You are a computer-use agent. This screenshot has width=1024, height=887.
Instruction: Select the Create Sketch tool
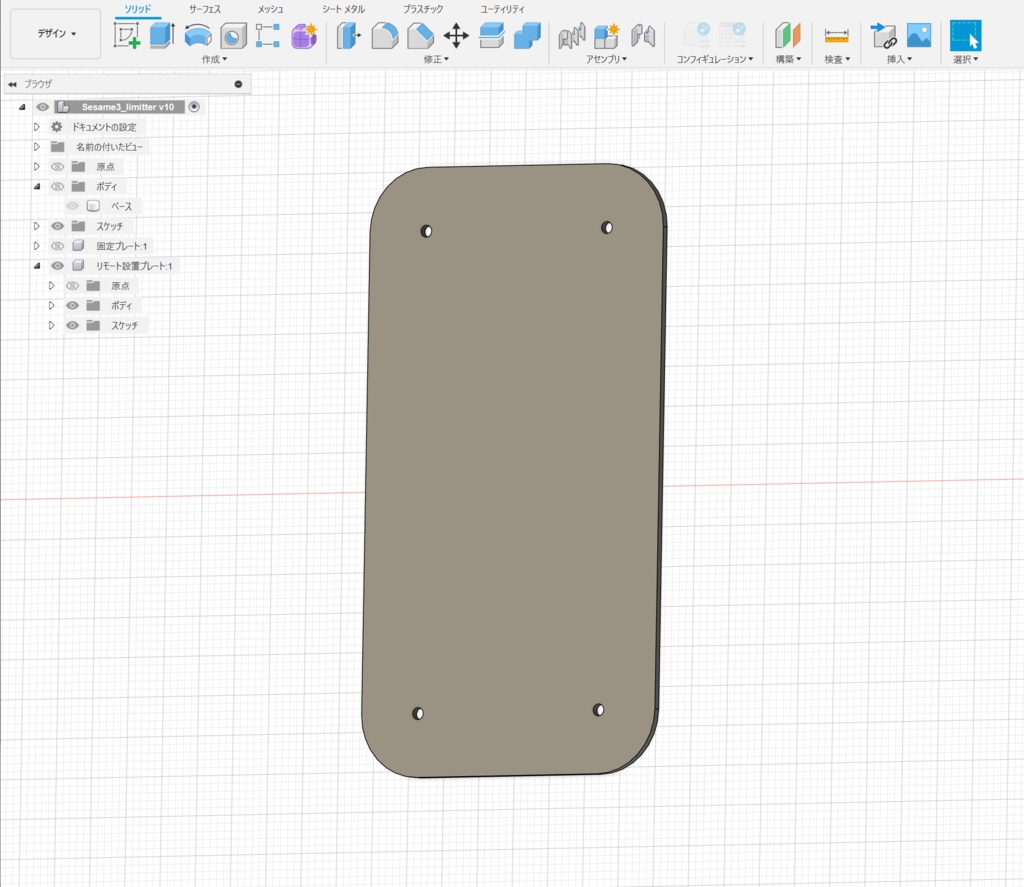point(127,36)
